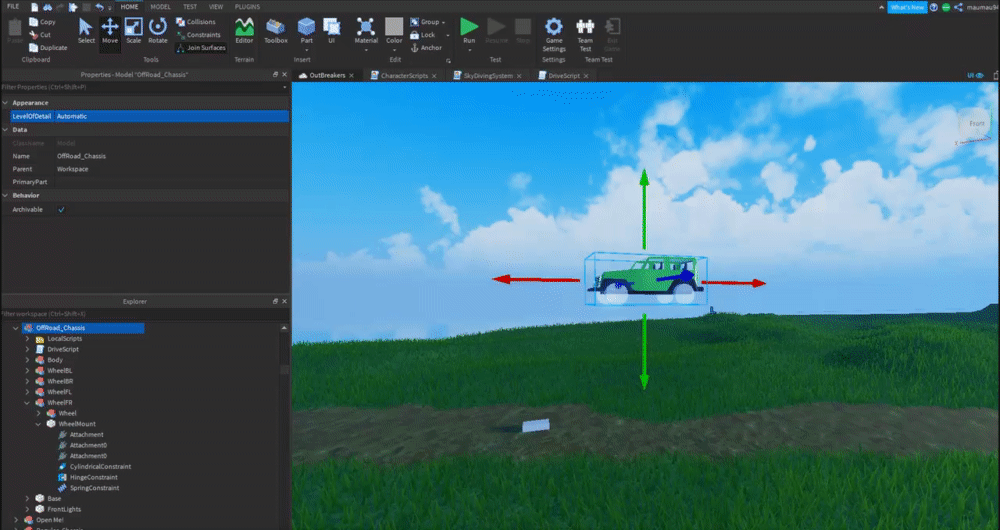Screen dimensions: 1000x530
Task: Switch to the PLUGINS ribbon tab
Action: click(x=247, y=6)
